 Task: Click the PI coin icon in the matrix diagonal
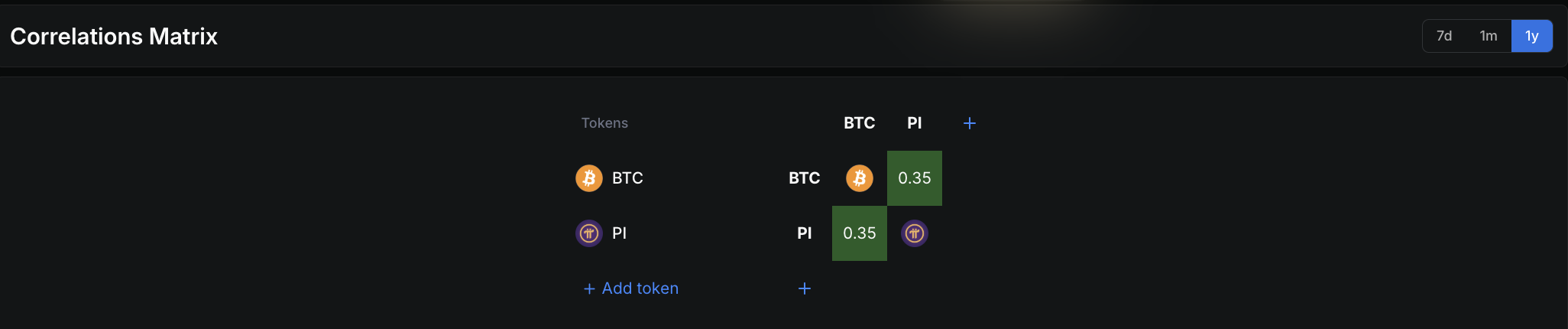point(914,233)
